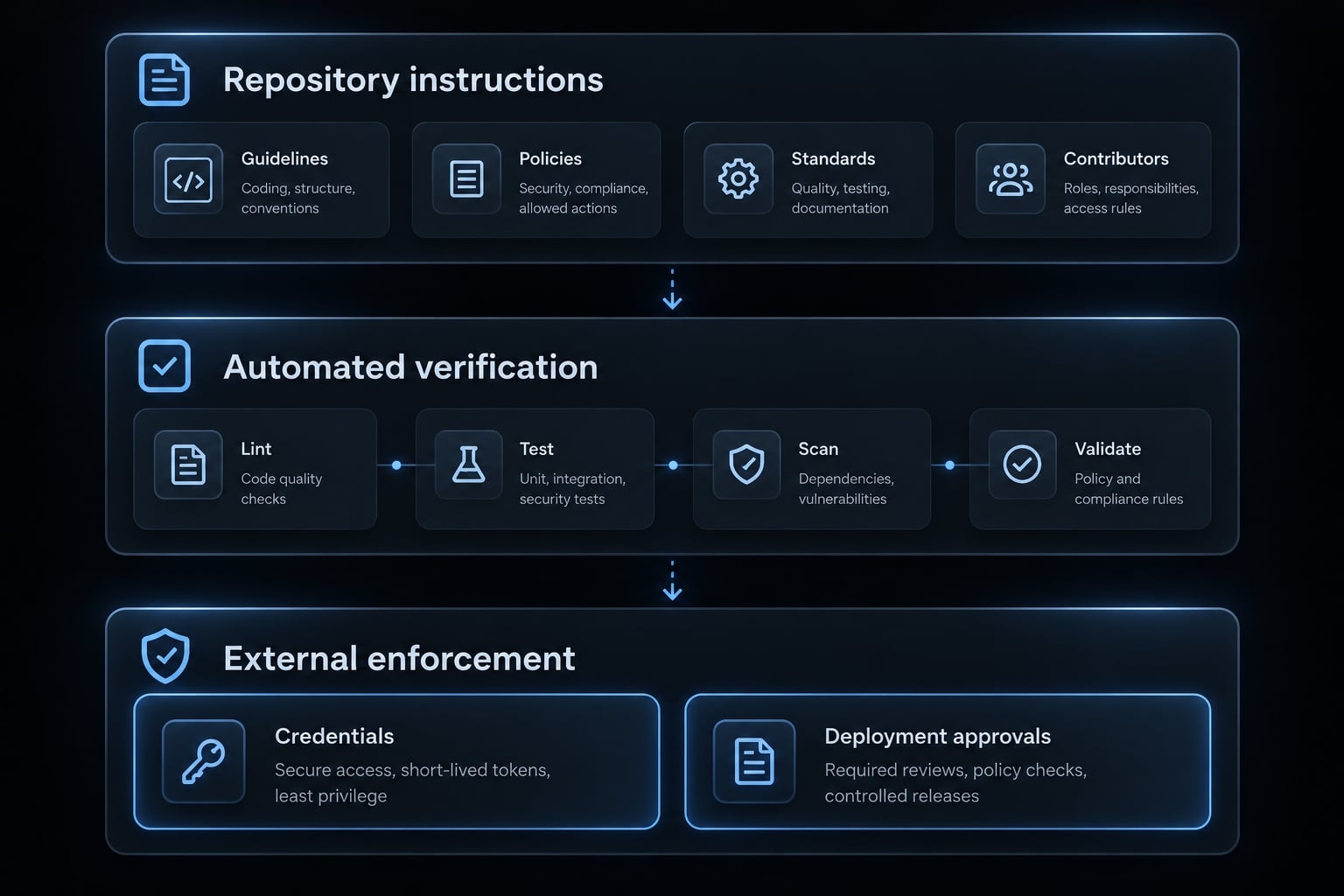The height and width of the screenshot is (896, 1344).
Task: Click "Quality, testing, documentation" description
Action: click(841, 199)
